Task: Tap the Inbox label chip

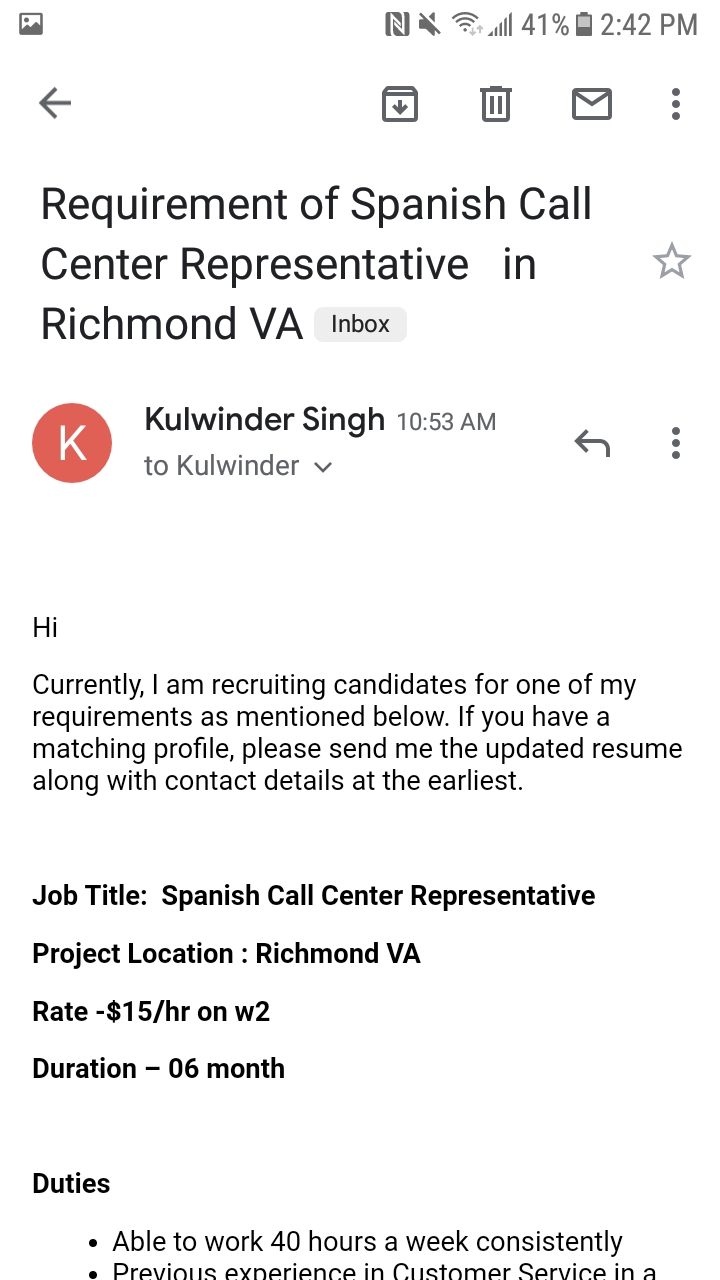Action: pos(360,324)
